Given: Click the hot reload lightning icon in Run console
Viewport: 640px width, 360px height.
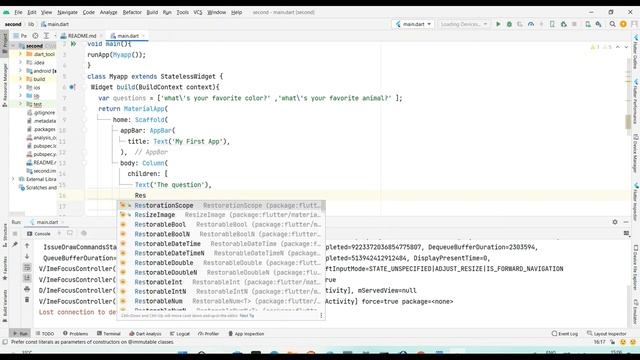Looking at the screenshot, I should coord(59,233).
